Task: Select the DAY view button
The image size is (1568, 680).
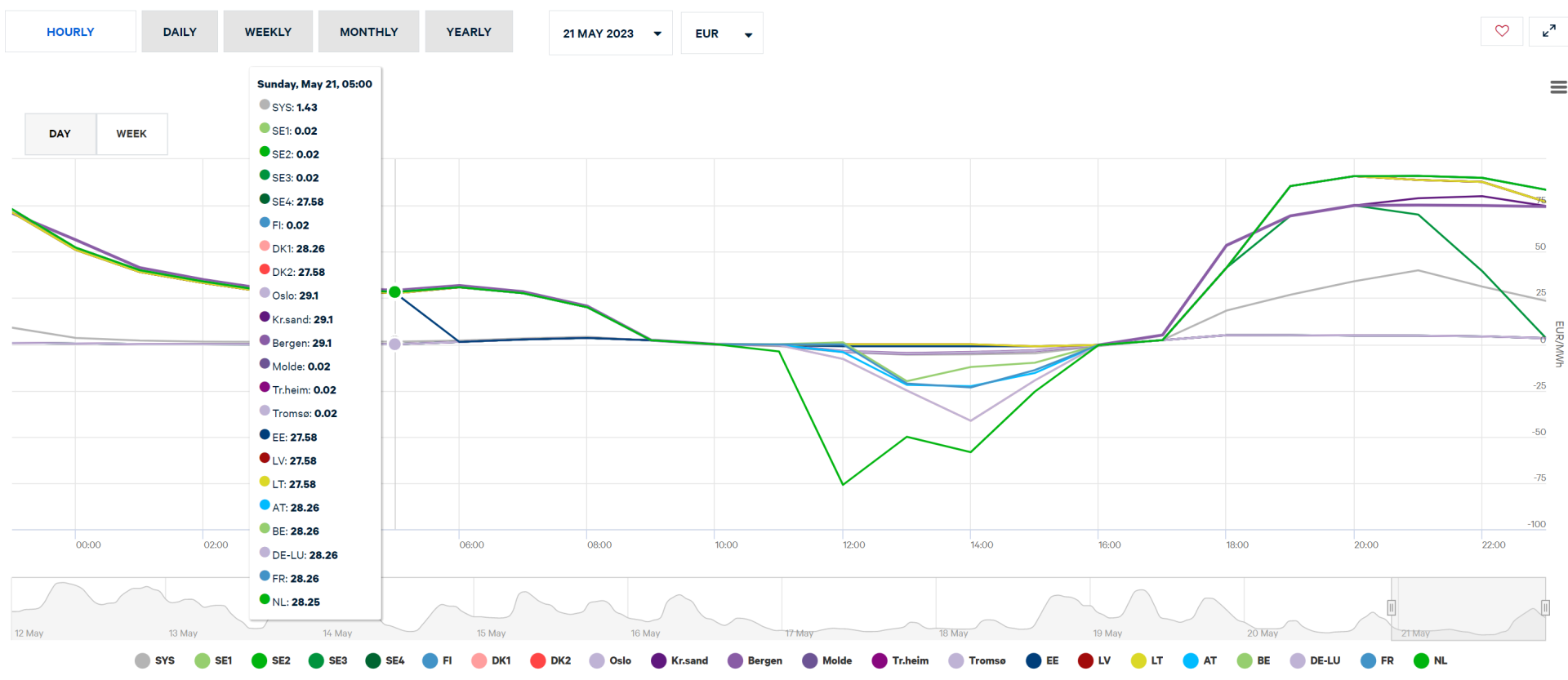Action: (60, 134)
